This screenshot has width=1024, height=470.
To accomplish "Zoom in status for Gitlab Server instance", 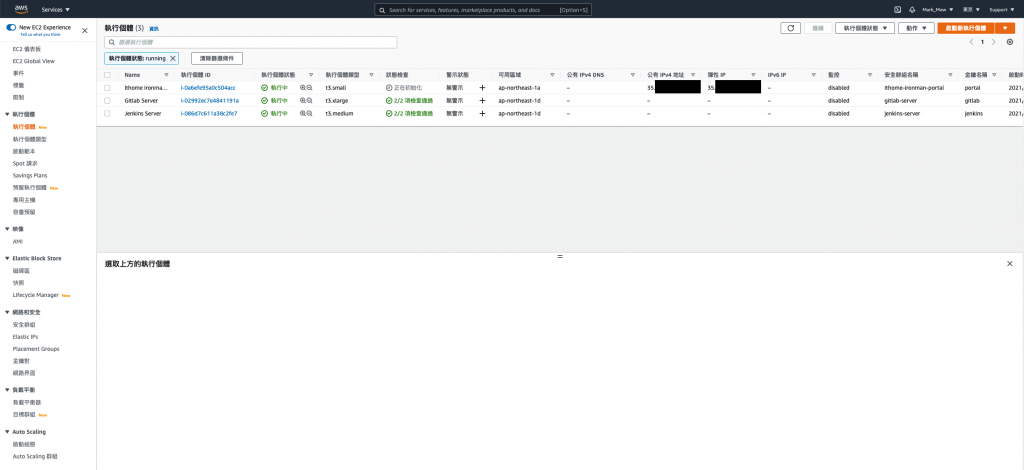I will [303, 101].
